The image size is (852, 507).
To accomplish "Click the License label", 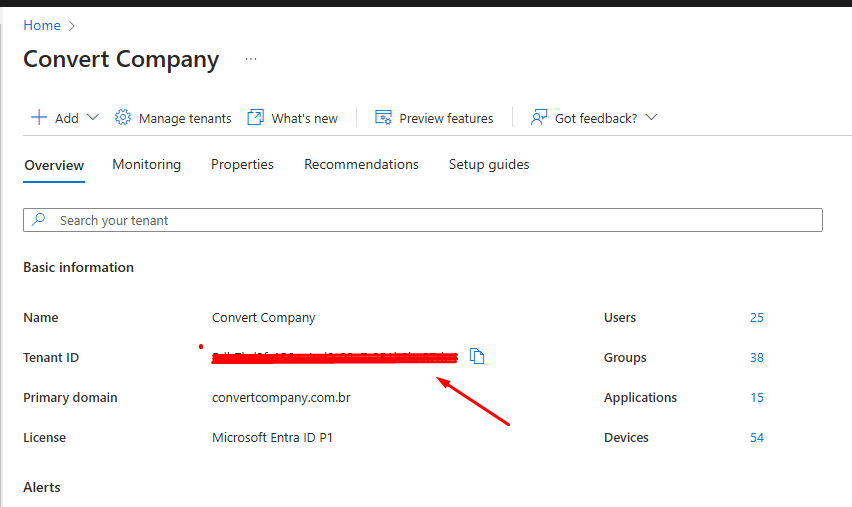I will point(45,438).
